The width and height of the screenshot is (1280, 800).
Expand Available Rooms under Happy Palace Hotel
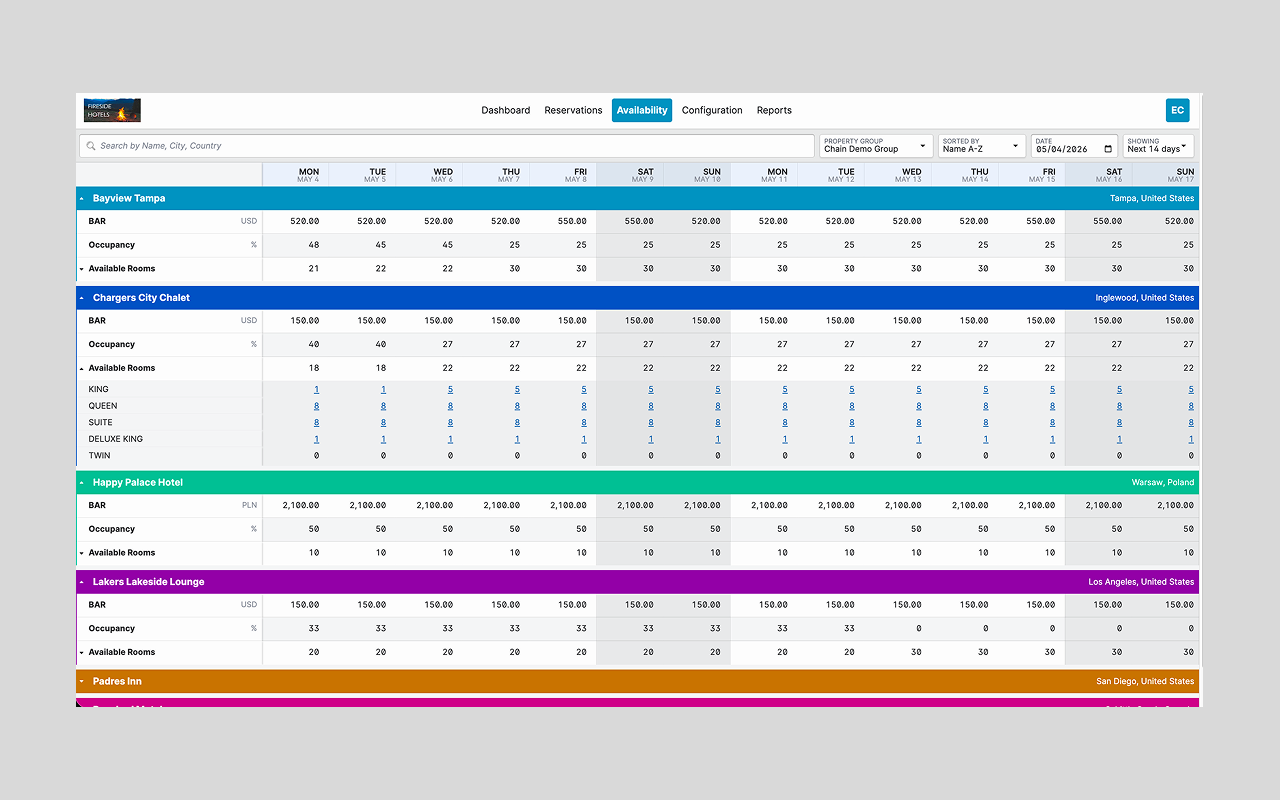[82, 553]
